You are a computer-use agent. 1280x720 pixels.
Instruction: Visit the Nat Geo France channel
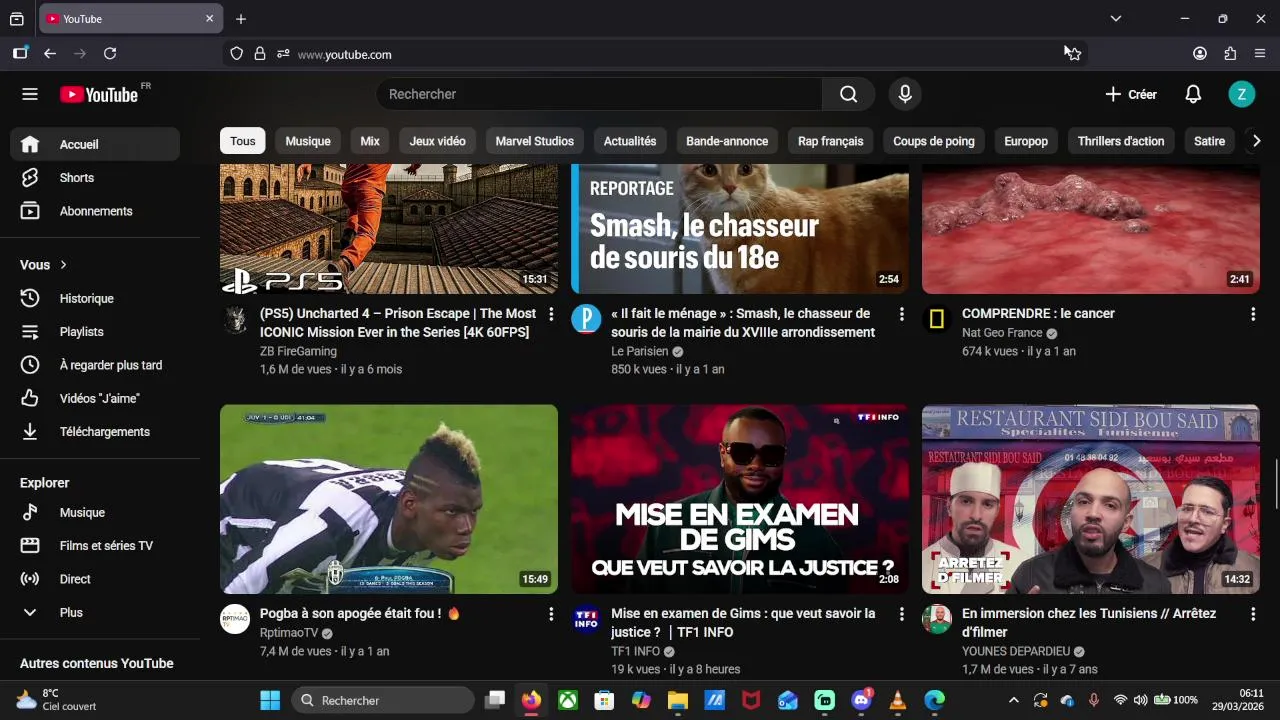[x=1002, y=333]
